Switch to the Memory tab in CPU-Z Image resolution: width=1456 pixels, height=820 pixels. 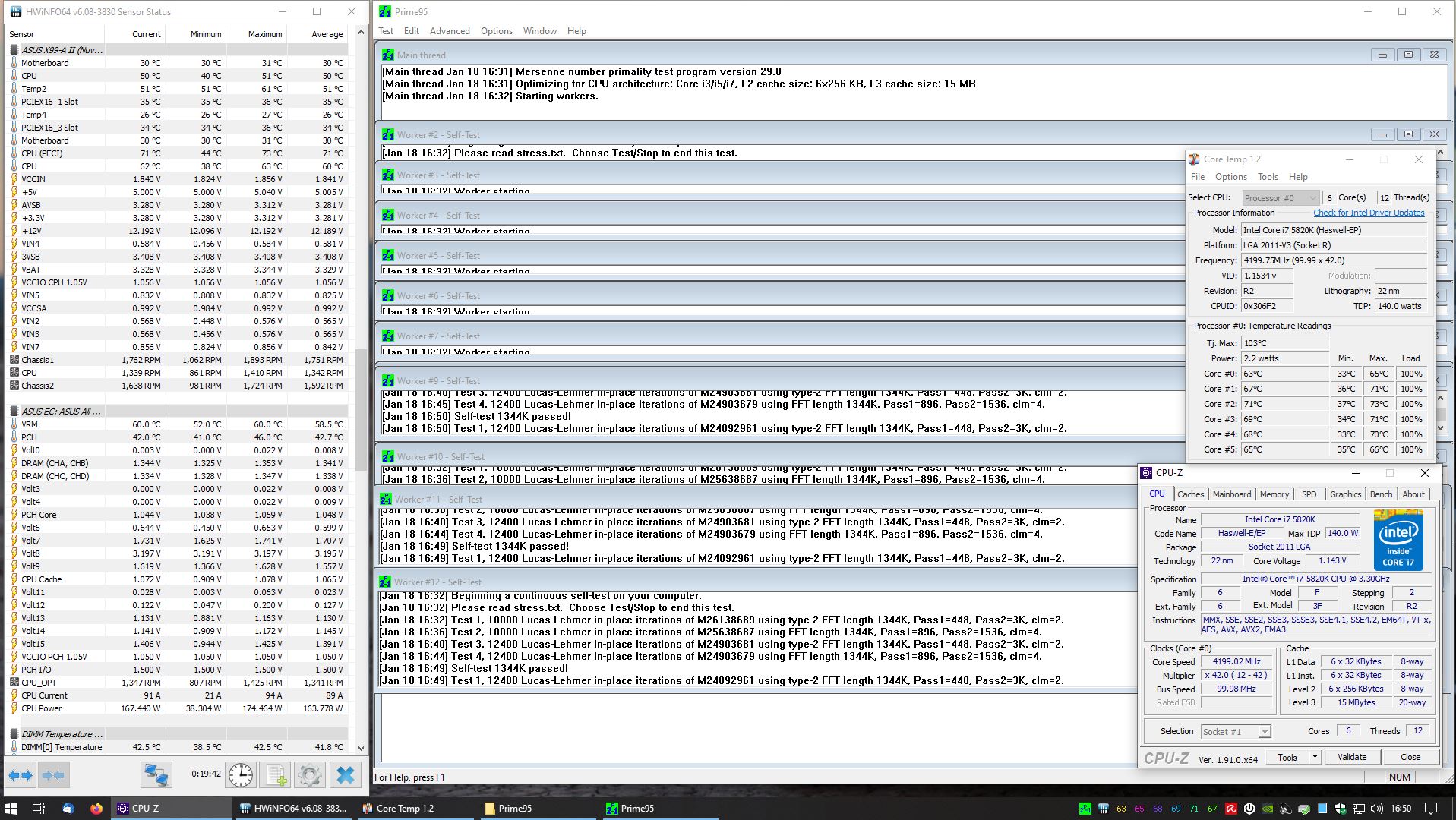pyautogui.click(x=1274, y=494)
